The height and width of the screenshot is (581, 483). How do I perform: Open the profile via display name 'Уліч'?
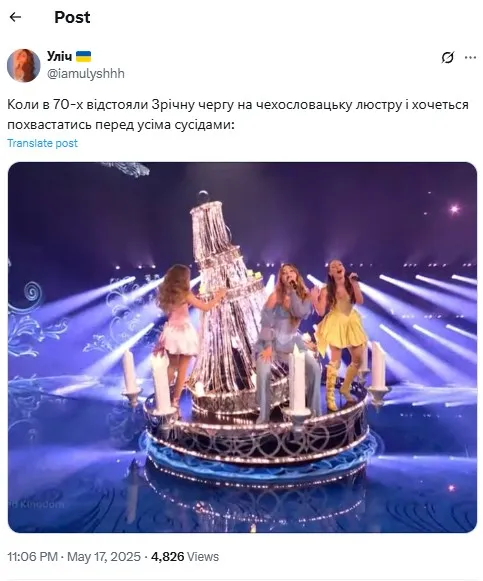pyautogui.click(x=60, y=56)
